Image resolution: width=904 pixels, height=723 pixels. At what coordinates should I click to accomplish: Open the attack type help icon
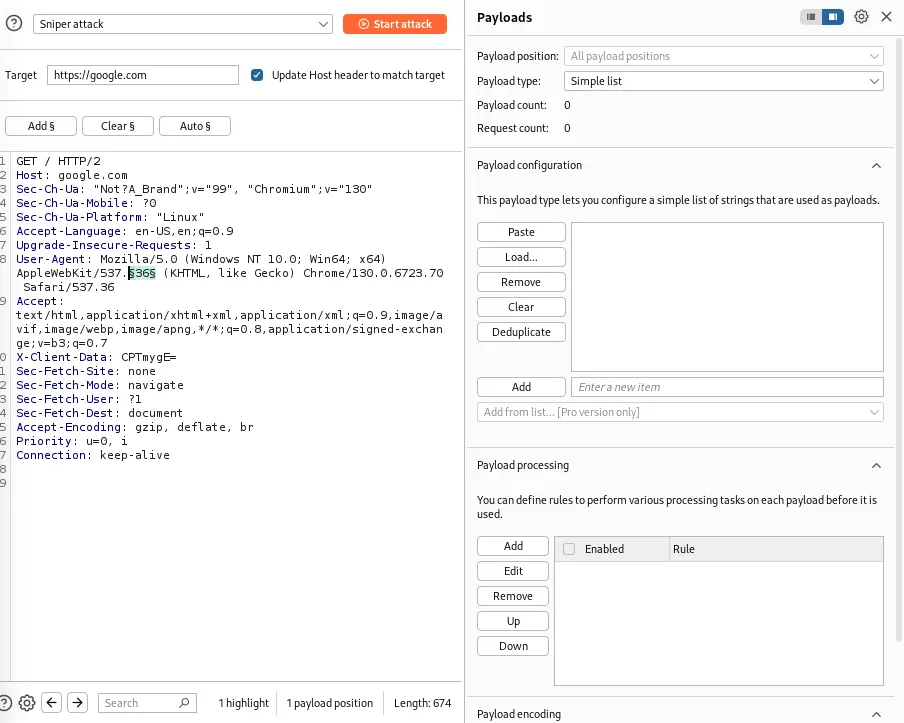14,24
